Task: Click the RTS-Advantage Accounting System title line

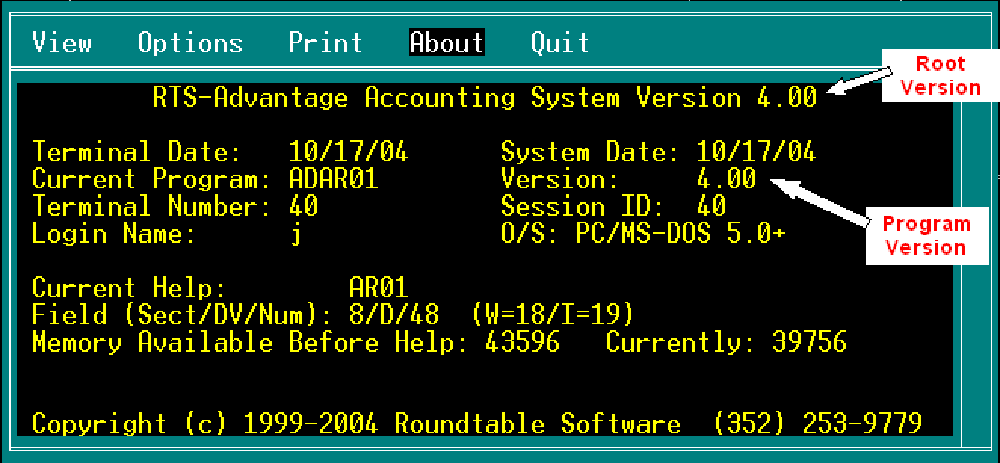Action: coord(485,98)
